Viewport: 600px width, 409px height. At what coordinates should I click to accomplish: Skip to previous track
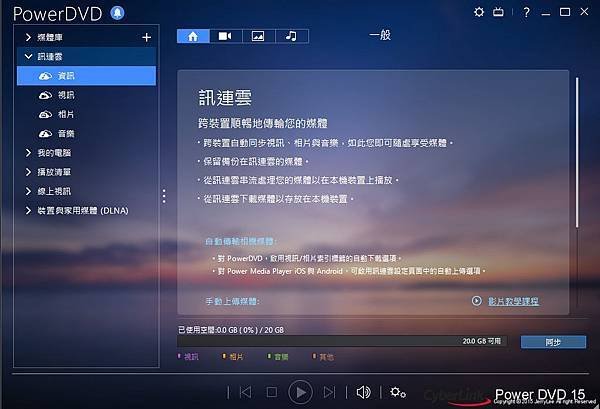pos(246,392)
